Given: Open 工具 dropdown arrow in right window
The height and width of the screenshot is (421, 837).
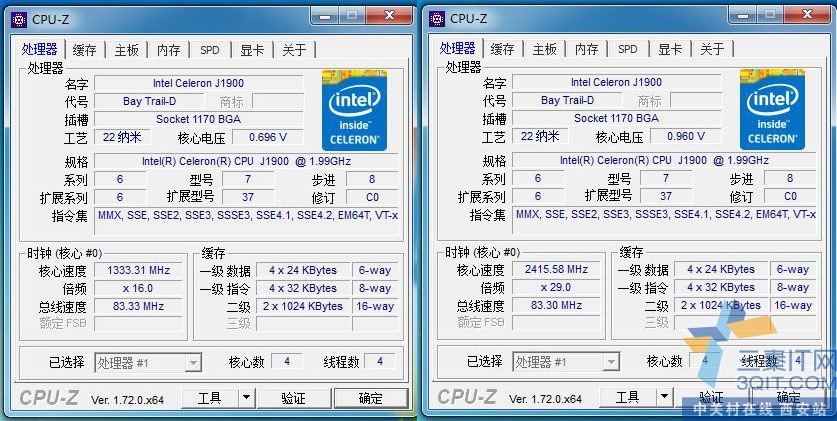Looking at the screenshot, I should 664,397.
